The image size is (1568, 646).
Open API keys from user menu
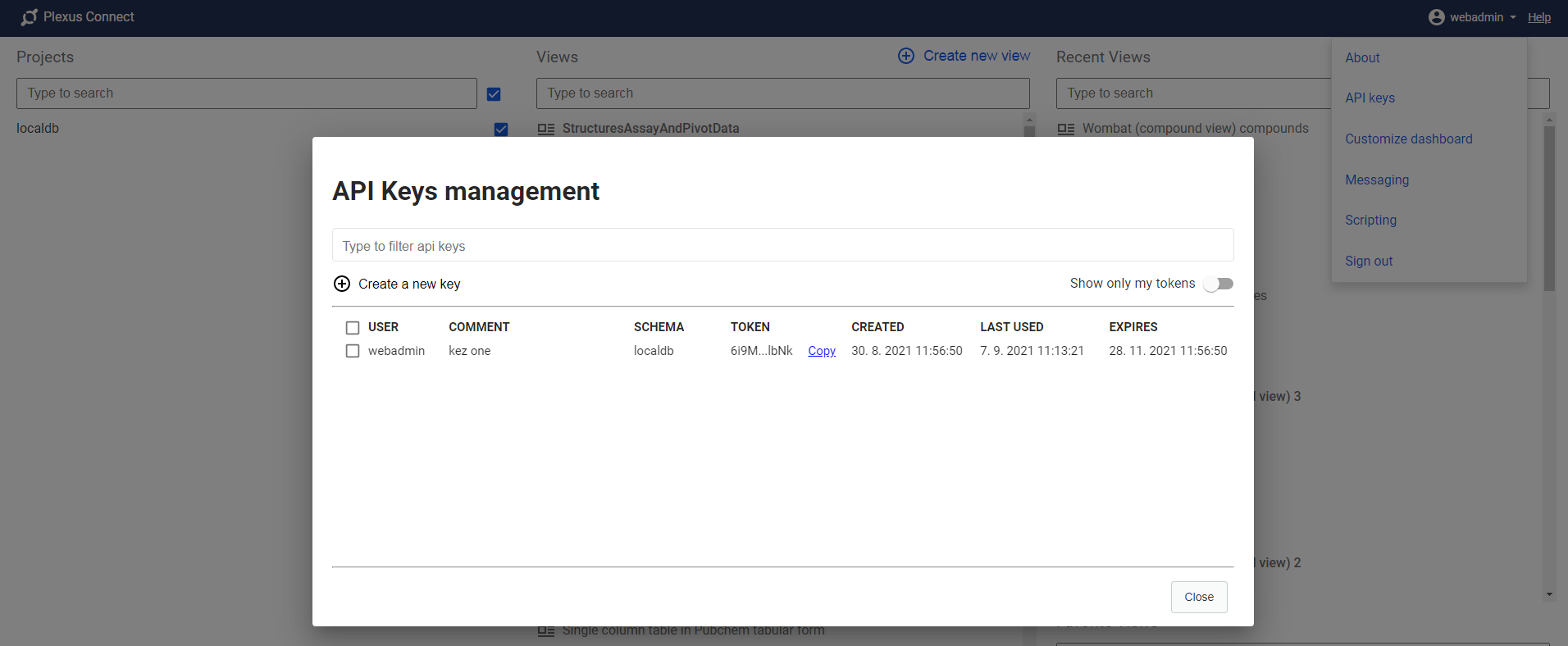tap(1370, 98)
